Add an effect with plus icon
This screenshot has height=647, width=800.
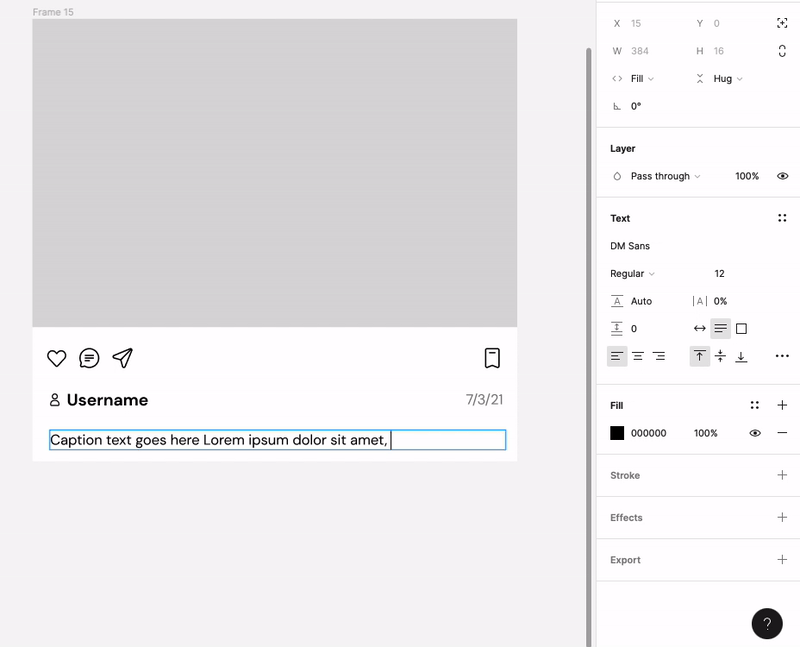coord(782,517)
